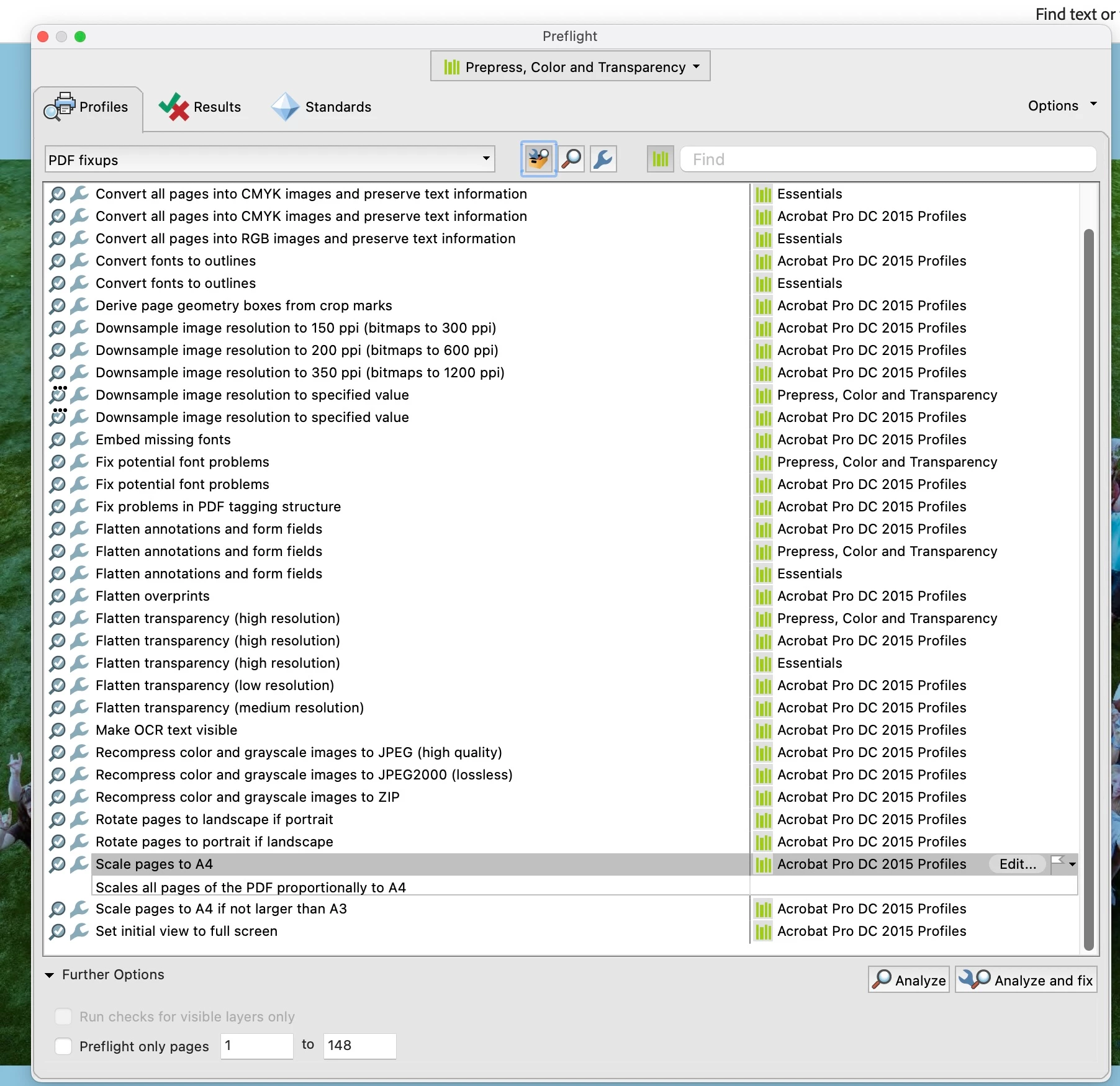
Task: Click the Analyze button
Action: [x=909, y=980]
